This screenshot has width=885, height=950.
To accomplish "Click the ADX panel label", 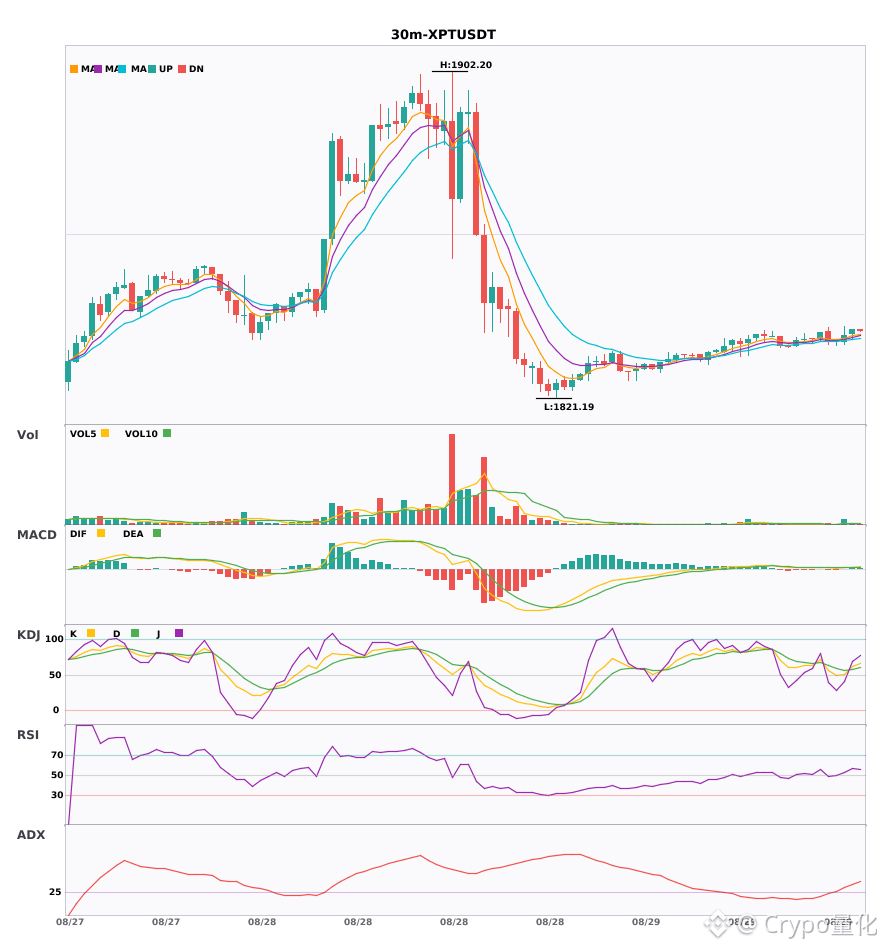I will coord(31,835).
